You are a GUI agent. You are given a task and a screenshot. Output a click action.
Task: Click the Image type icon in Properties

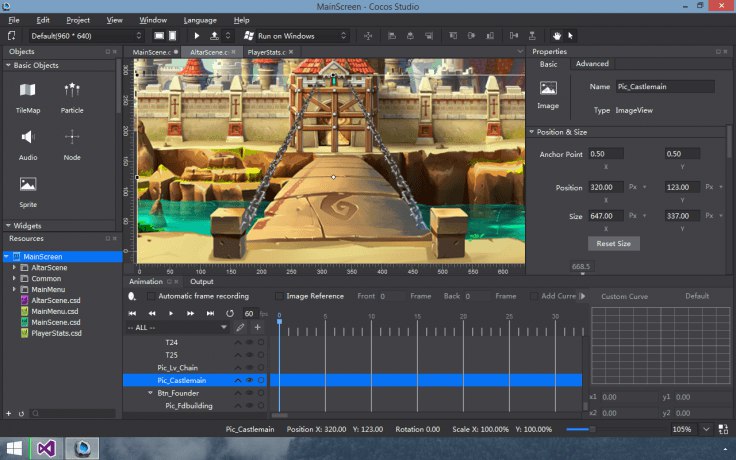click(548, 88)
